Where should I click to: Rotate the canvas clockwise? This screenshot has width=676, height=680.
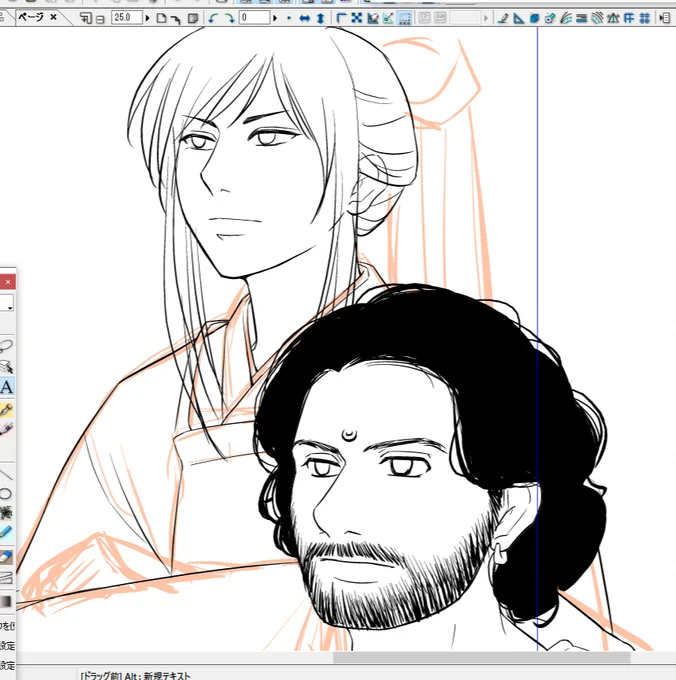click(229, 18)
